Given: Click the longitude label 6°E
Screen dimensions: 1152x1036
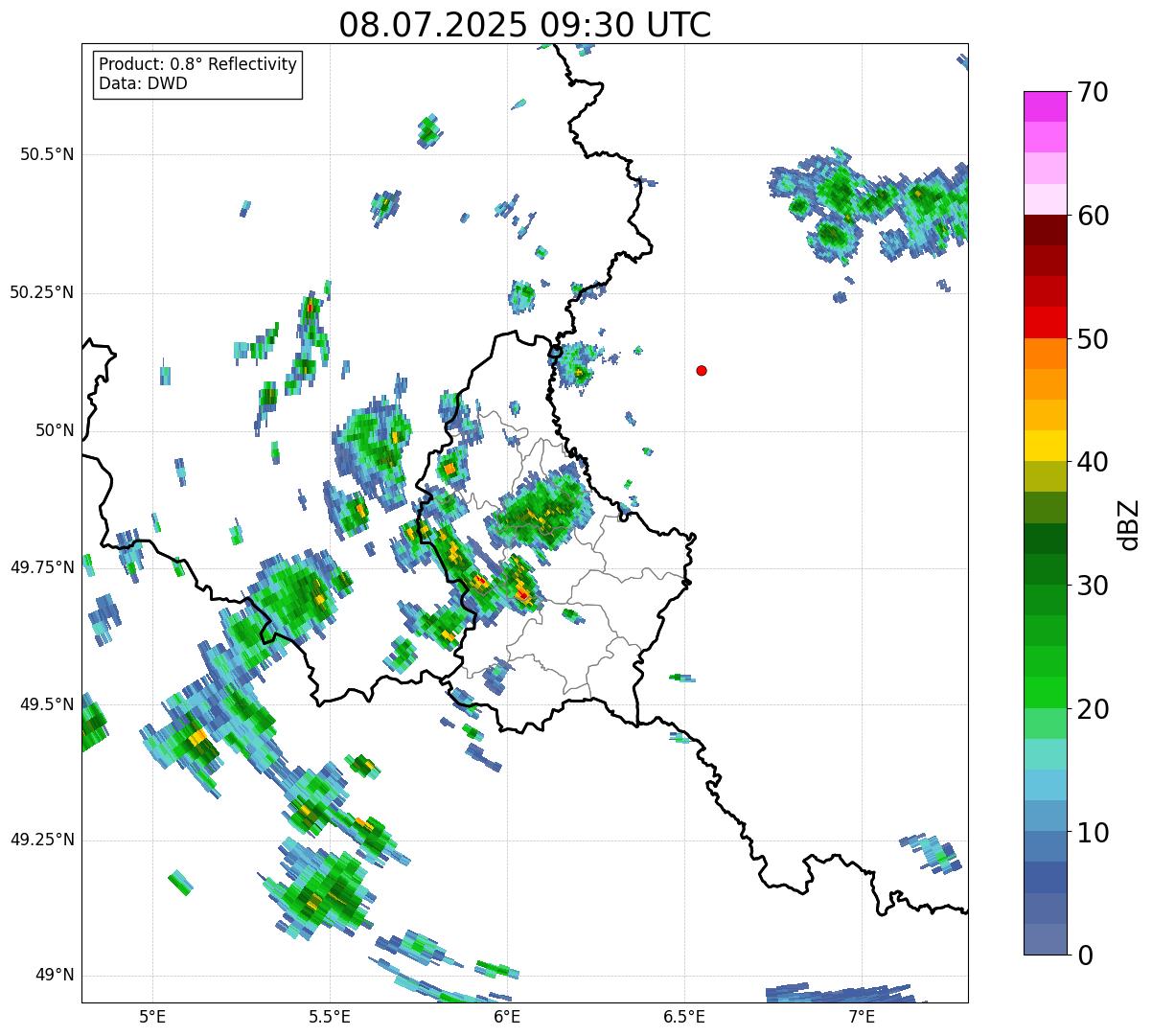Looking at the screenshot, I should (507, 1016).
